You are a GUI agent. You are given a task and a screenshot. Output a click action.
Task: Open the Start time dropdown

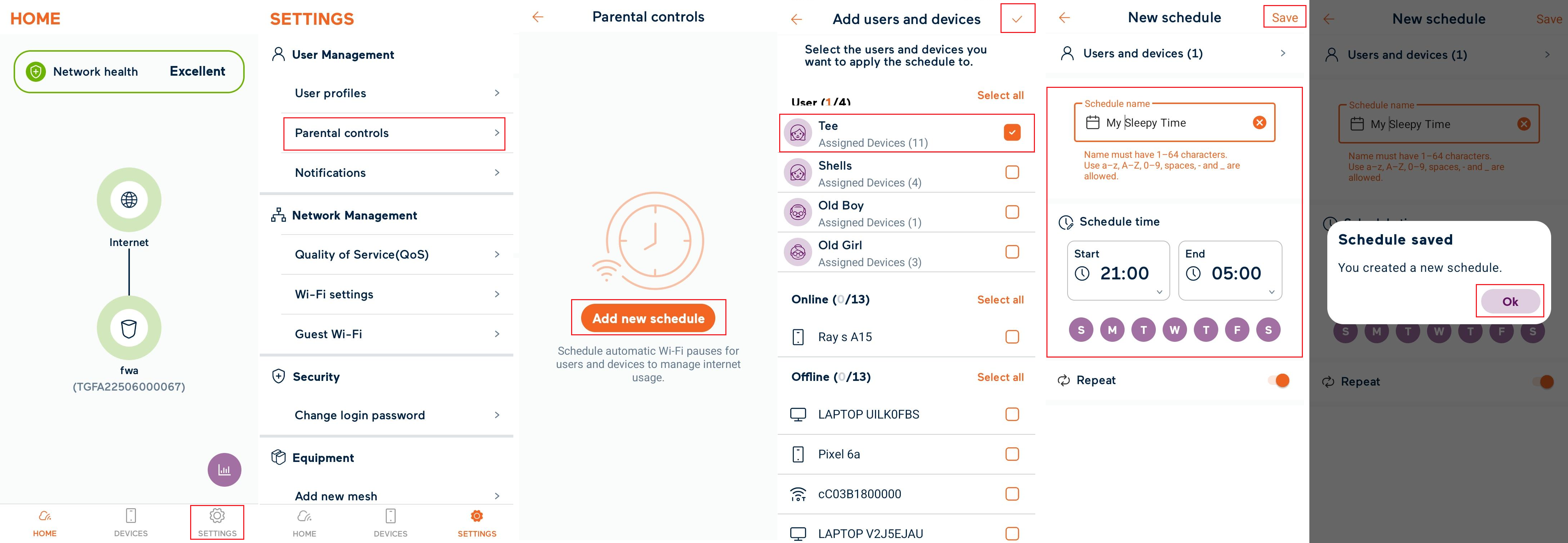pos(1159,292)
